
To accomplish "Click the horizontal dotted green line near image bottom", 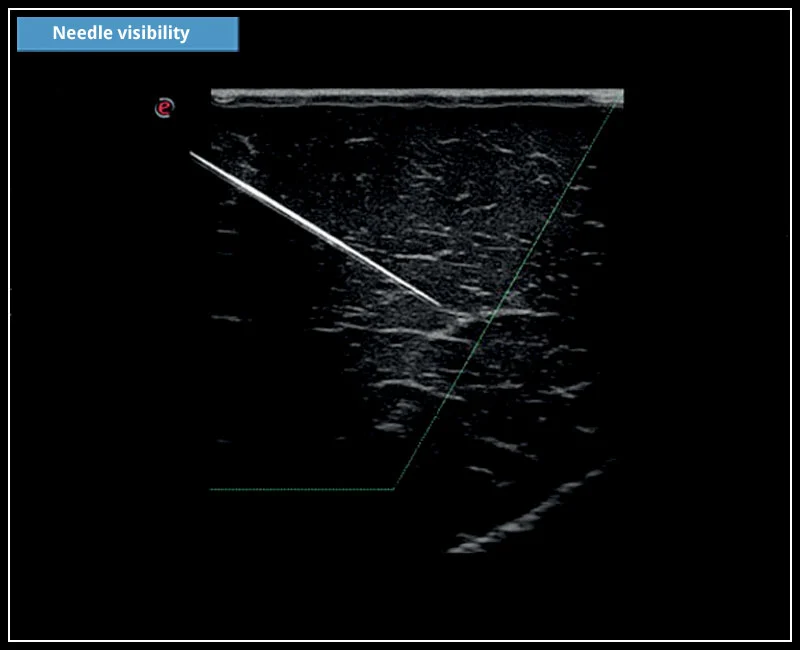I will 300,490.
